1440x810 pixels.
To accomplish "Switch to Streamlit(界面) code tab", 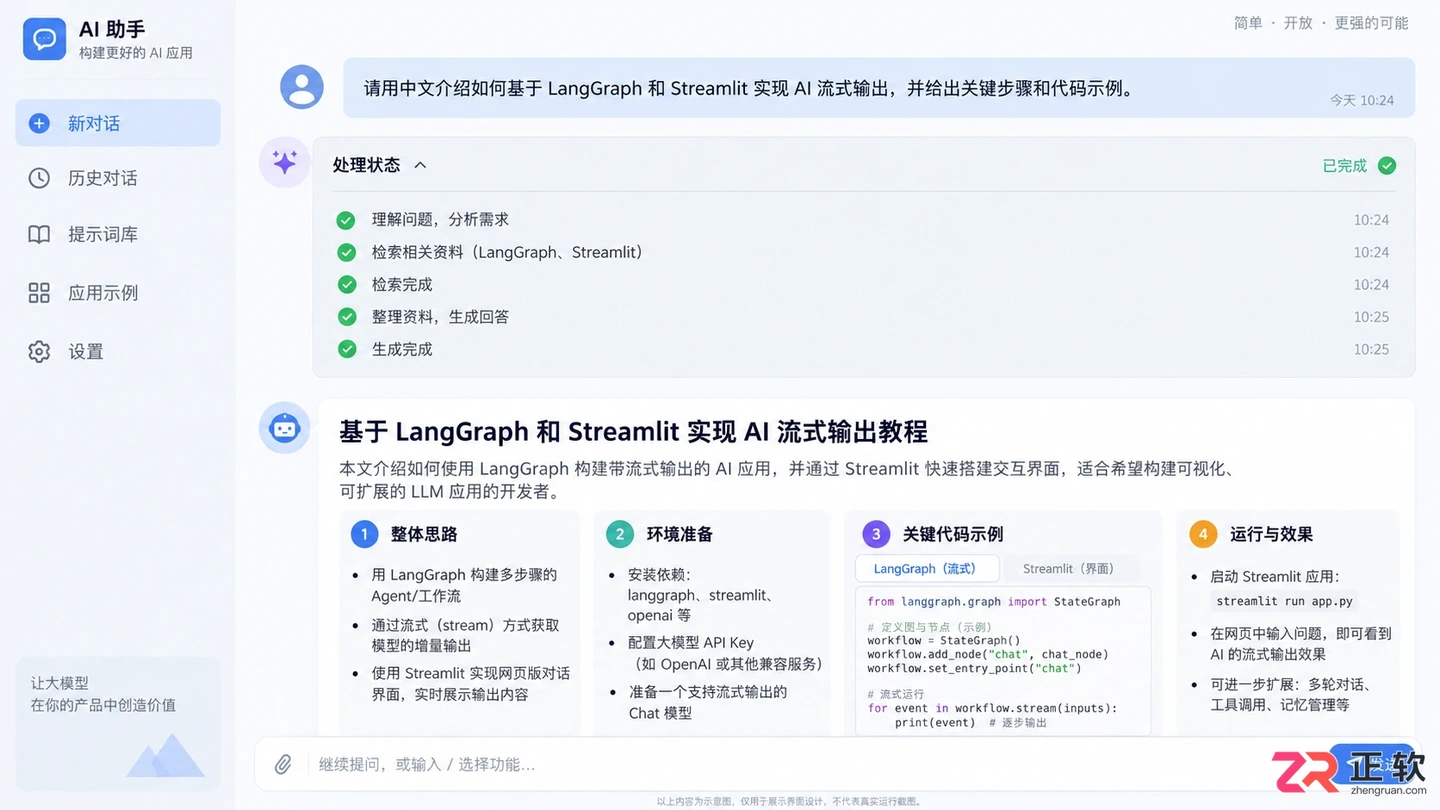I will tap(1068, 569).
